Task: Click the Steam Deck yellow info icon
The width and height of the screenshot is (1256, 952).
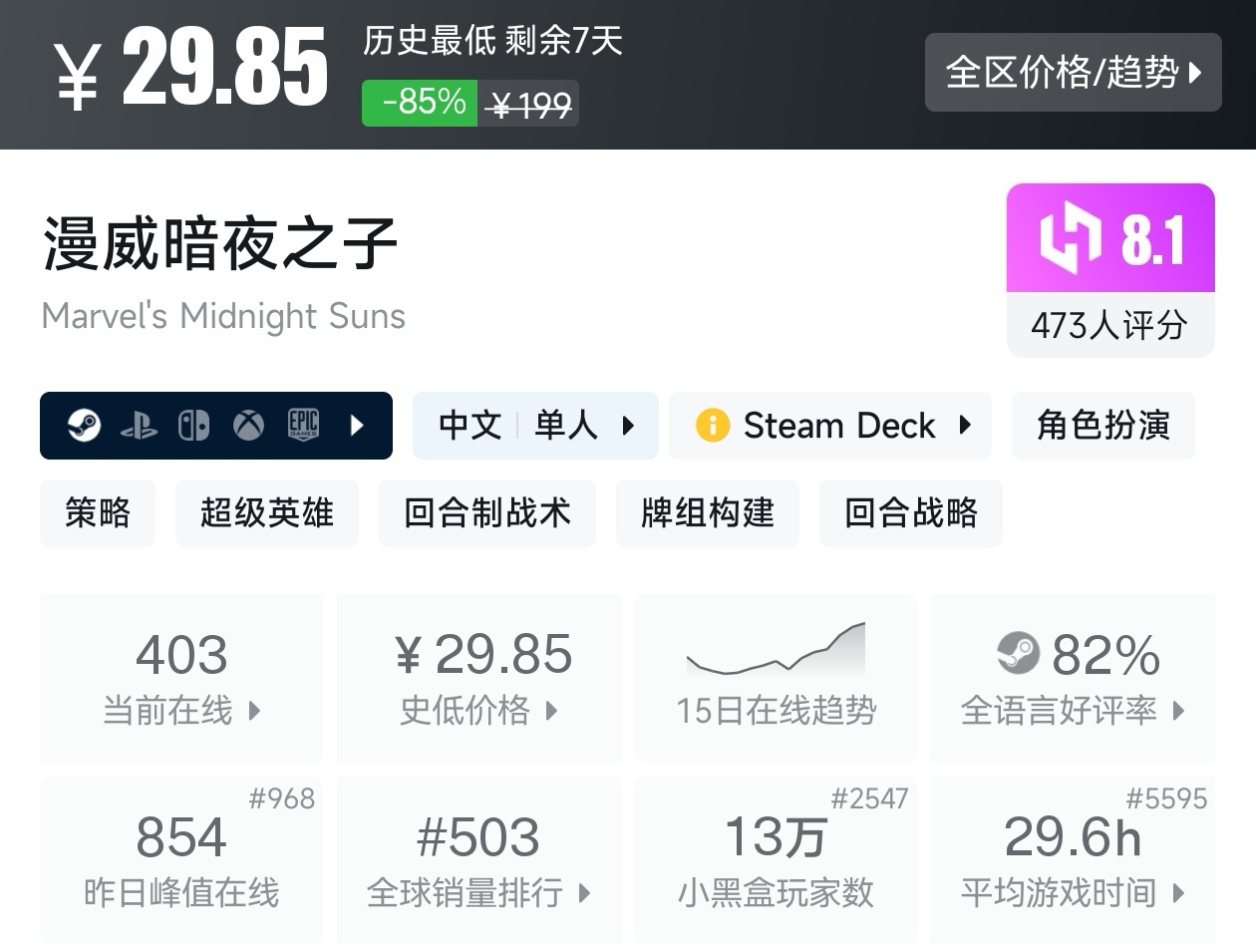Action: click(713, 426)
